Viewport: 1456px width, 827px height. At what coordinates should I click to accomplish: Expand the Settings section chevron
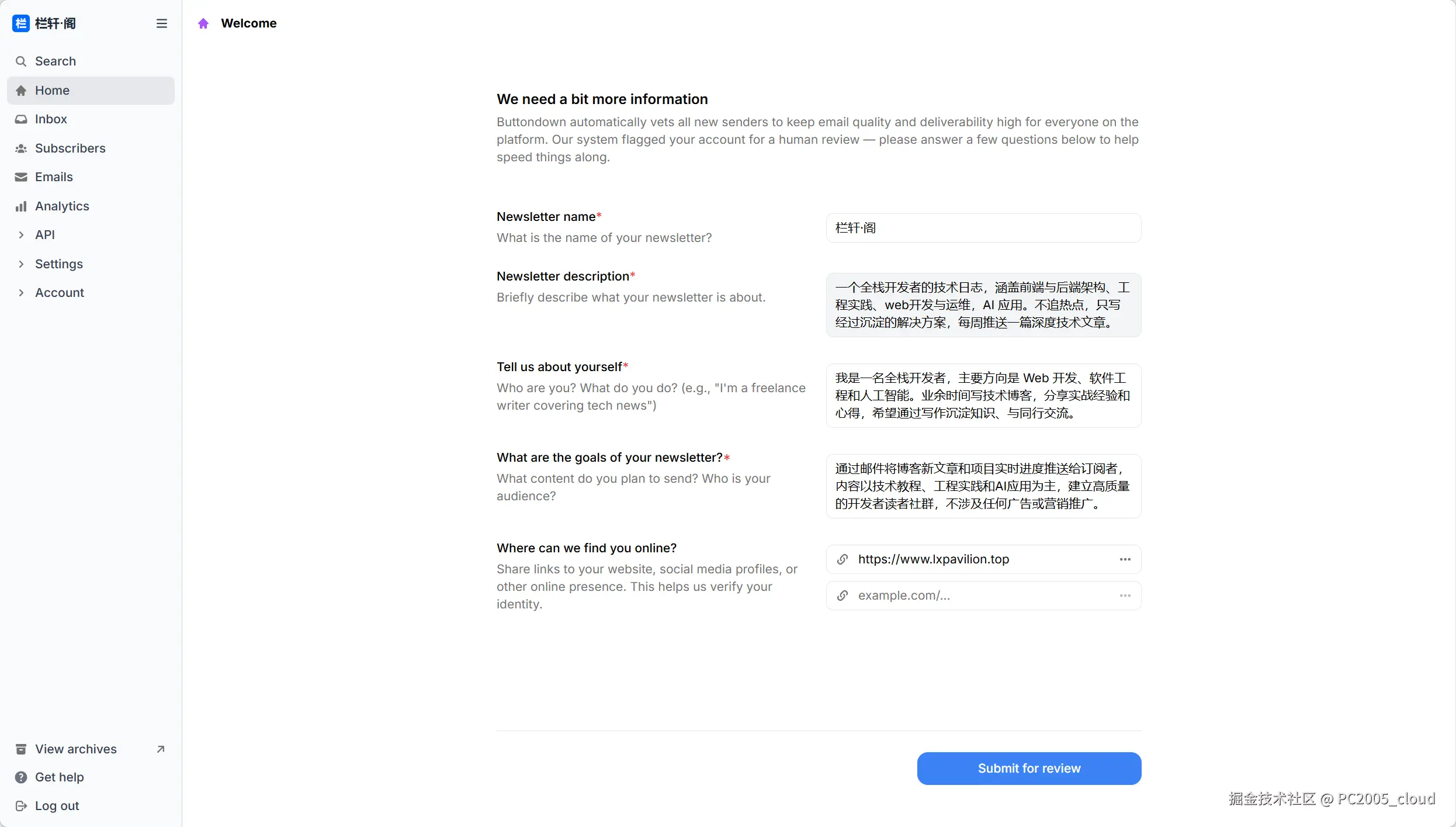point(21,264)
